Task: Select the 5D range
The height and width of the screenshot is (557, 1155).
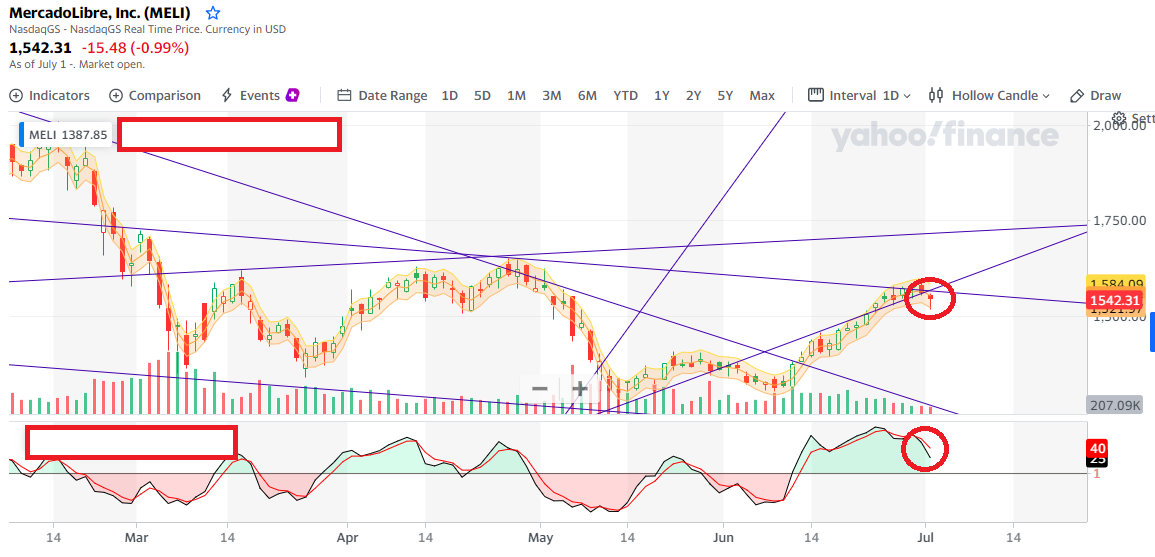Action: click(x=482, y=95)
